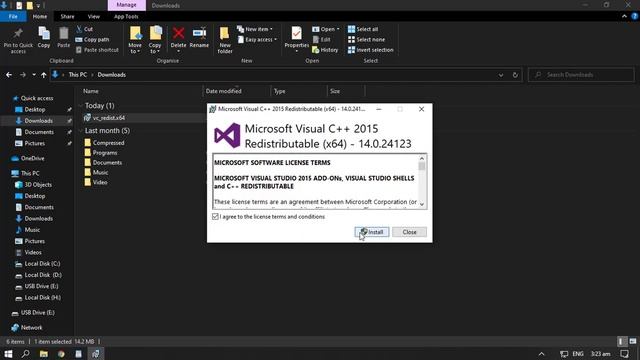
Task: Click Select none in the ribbon
Action: pos(366,40)
